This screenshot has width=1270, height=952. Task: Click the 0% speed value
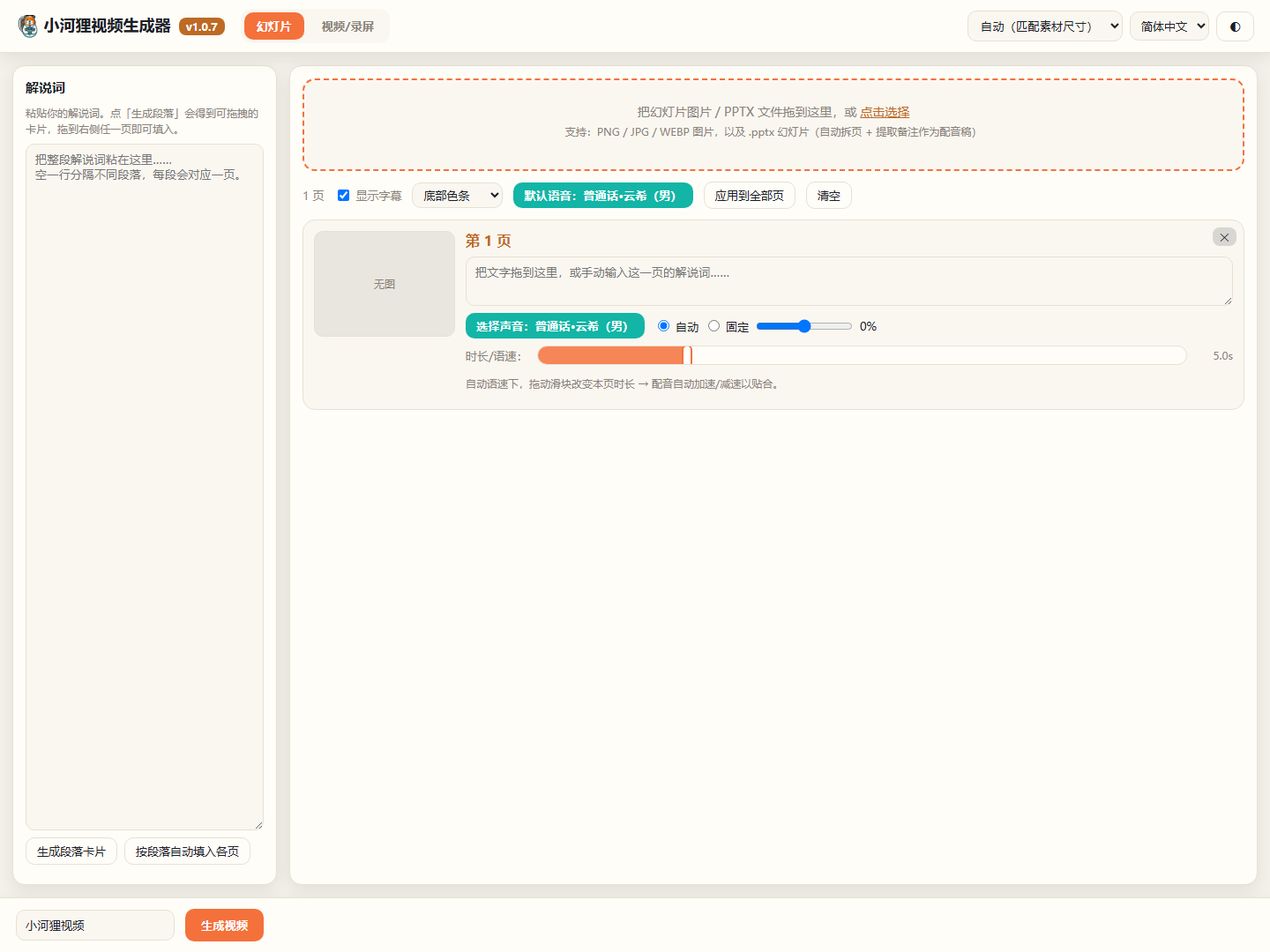[868, 326]
